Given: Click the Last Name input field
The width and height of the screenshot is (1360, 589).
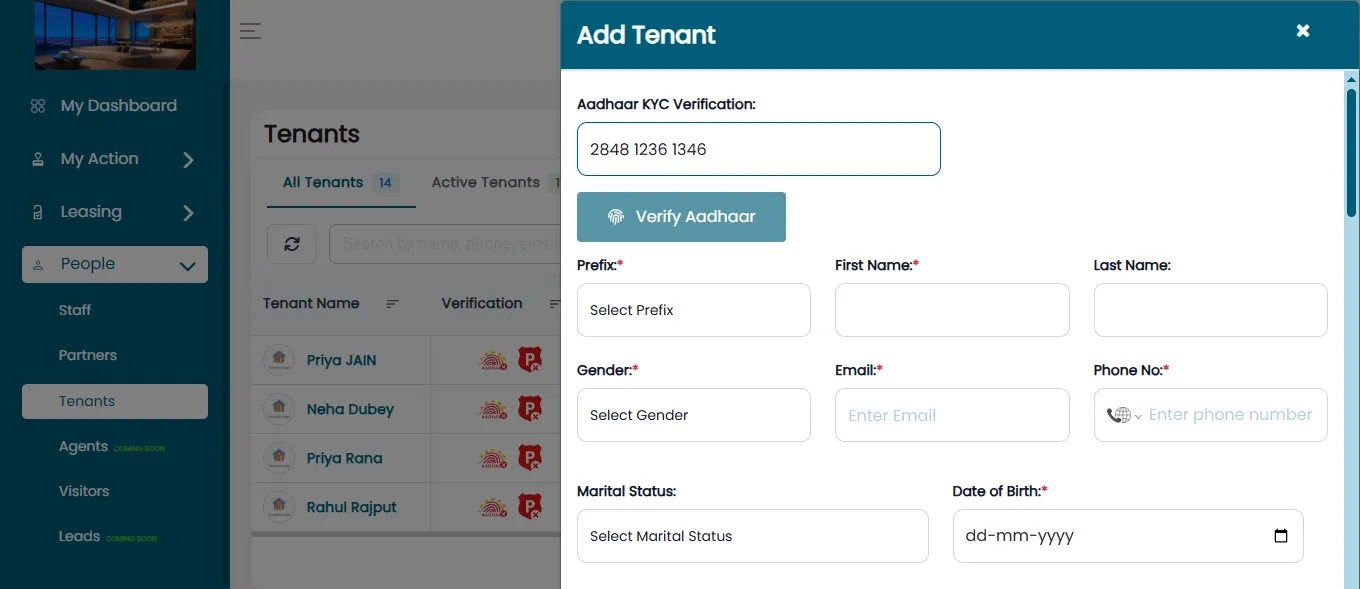Looking at the screenshot, I should [x=1211, y=310].
